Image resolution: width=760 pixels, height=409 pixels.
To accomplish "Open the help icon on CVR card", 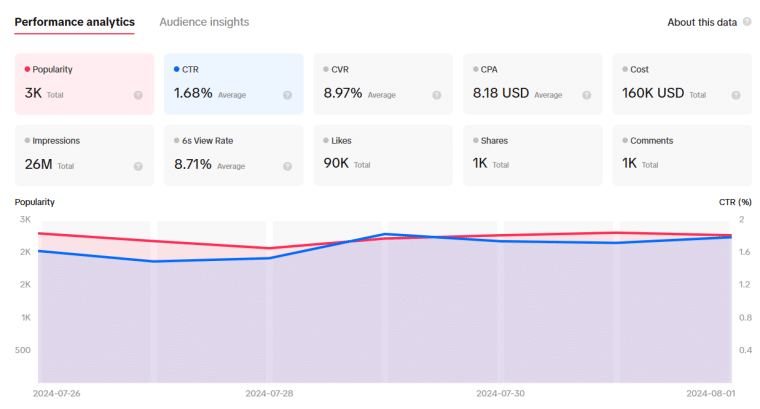I will [x=437, y=95].
